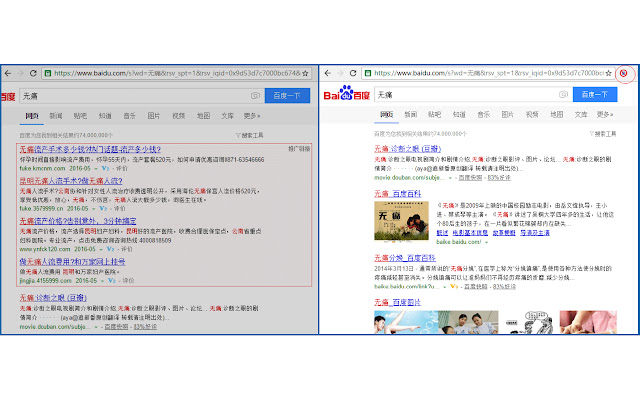
Task: Switch to 新闻 tab in left window
Action: click(x=57, y=115)
